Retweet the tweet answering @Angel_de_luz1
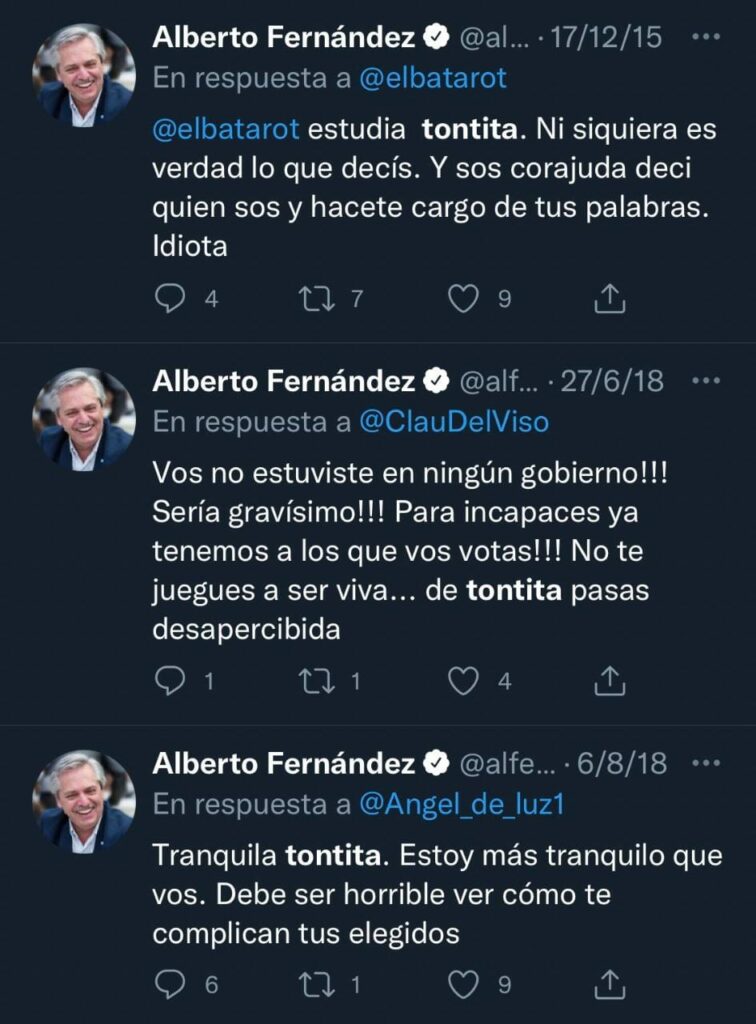This screenshot has width=756, height=1024. (316, 984)
